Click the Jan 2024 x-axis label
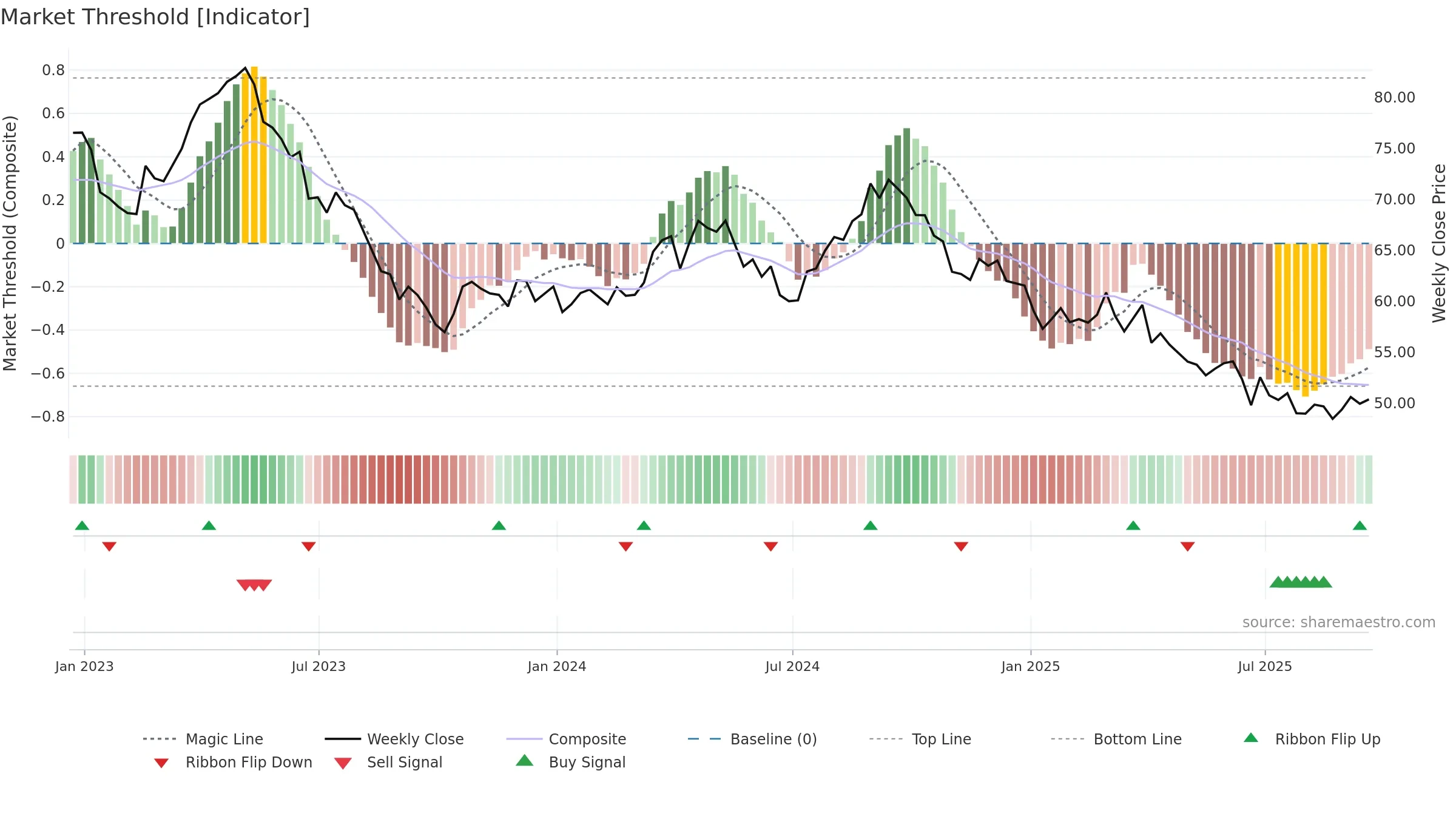This screenshot has width=1456, height=819. (557, 666)
